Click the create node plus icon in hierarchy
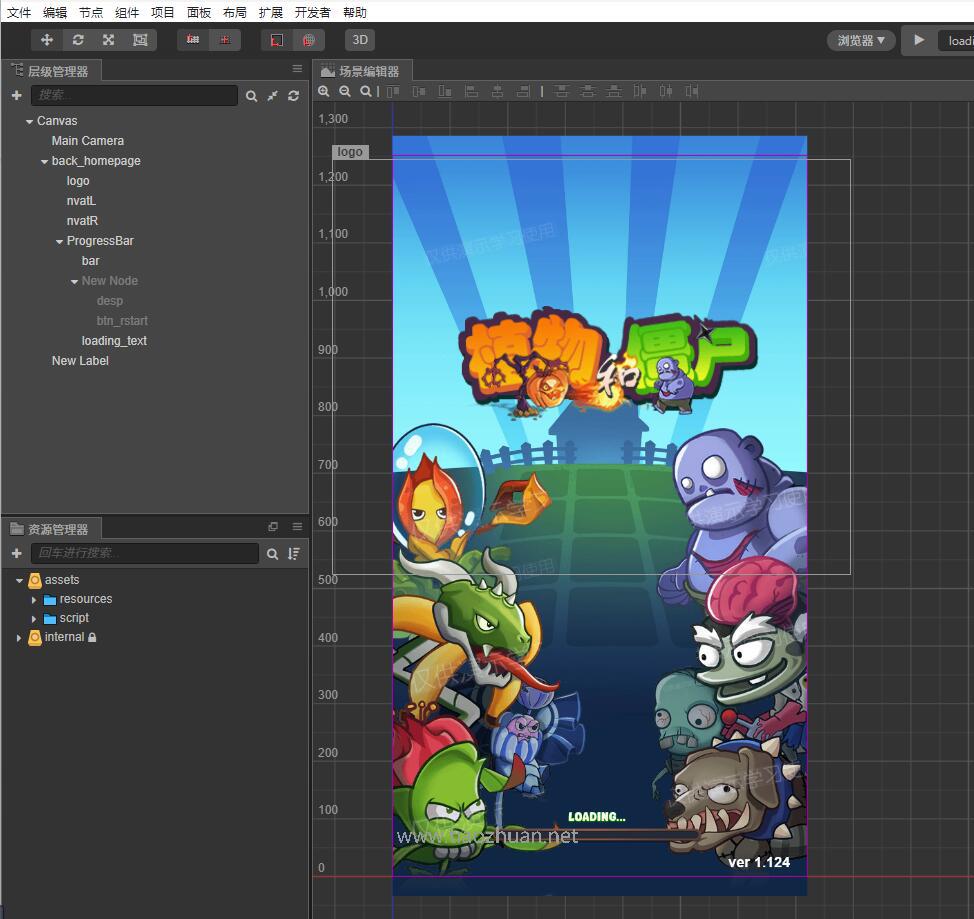 (17, 95)
